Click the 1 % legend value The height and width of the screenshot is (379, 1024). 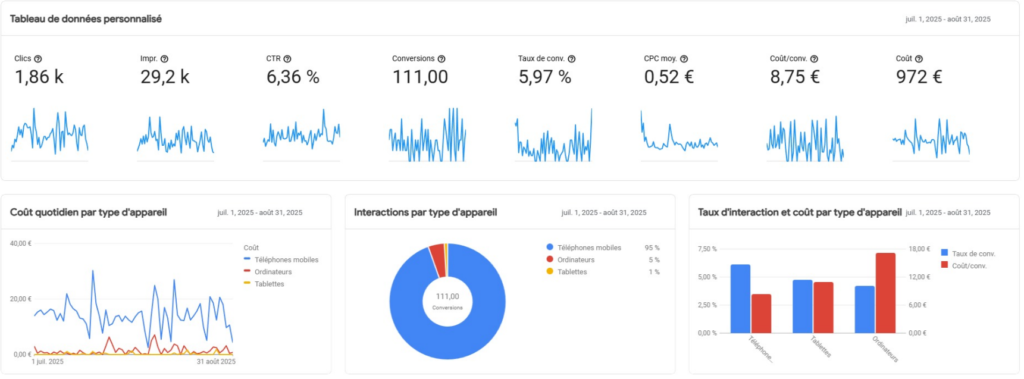coord(654,271)
